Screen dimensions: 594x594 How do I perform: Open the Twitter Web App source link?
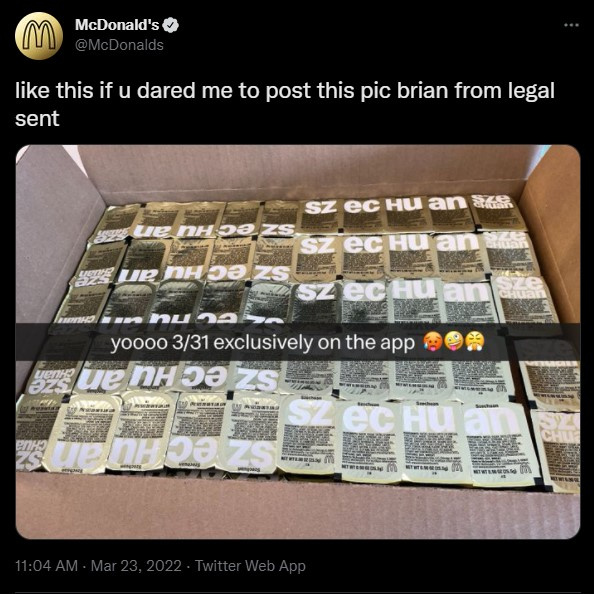click(250, 566)
